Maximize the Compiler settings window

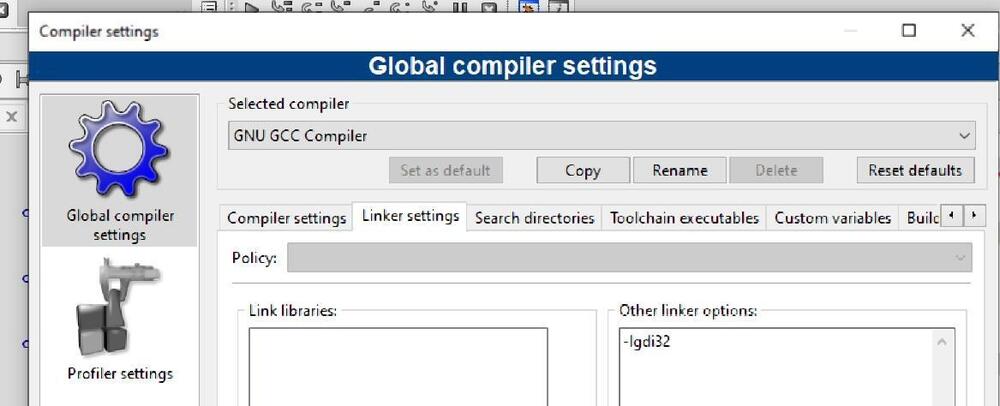(909, 31)
